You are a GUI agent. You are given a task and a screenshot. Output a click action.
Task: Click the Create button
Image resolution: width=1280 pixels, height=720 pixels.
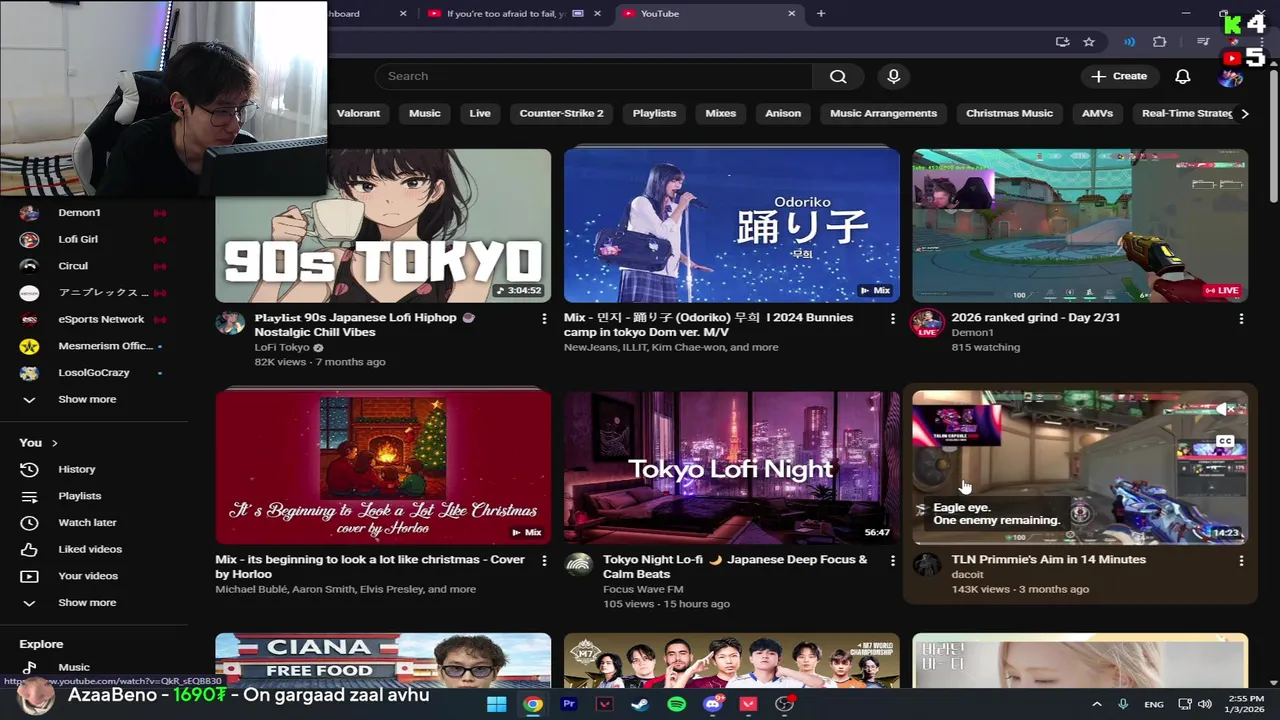(x=1119, y=76)
